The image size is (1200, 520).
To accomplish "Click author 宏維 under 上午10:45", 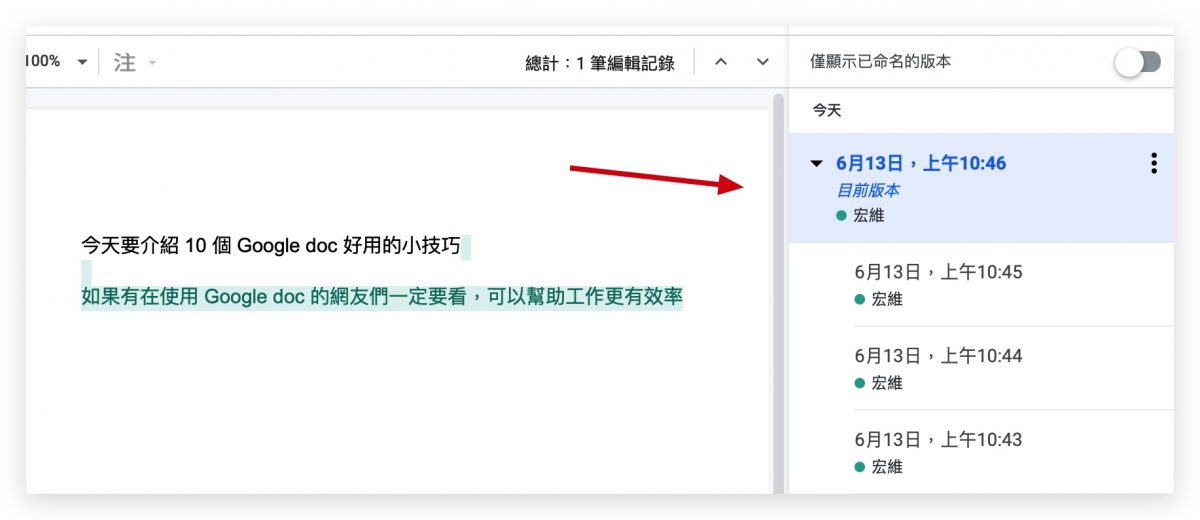I will (878, 299).
